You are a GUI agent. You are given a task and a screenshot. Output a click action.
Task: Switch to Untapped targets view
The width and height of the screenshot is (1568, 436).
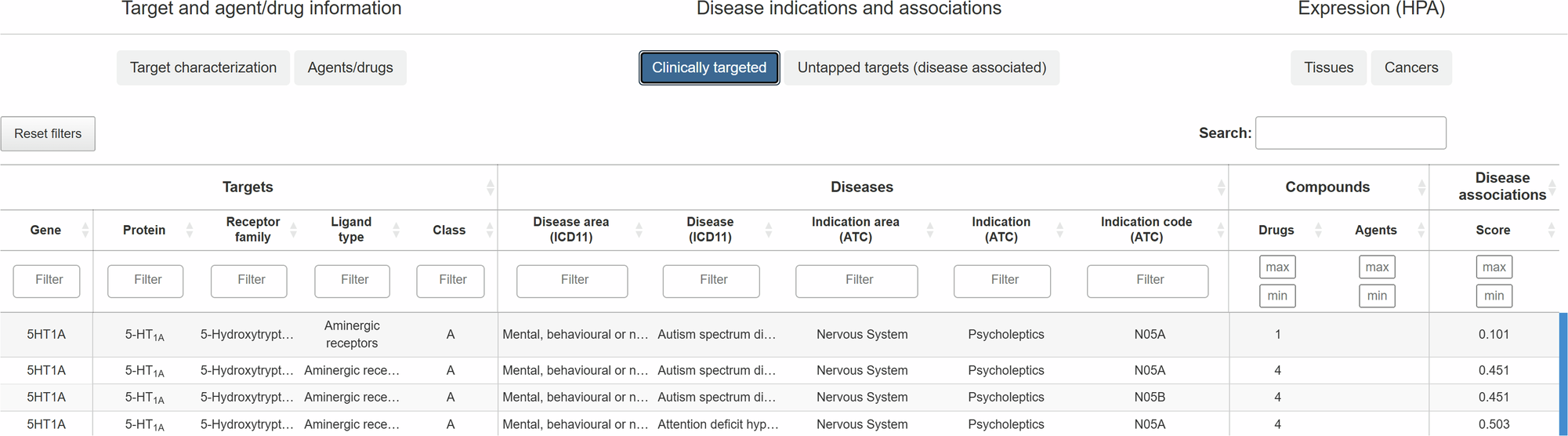[922, 68]
